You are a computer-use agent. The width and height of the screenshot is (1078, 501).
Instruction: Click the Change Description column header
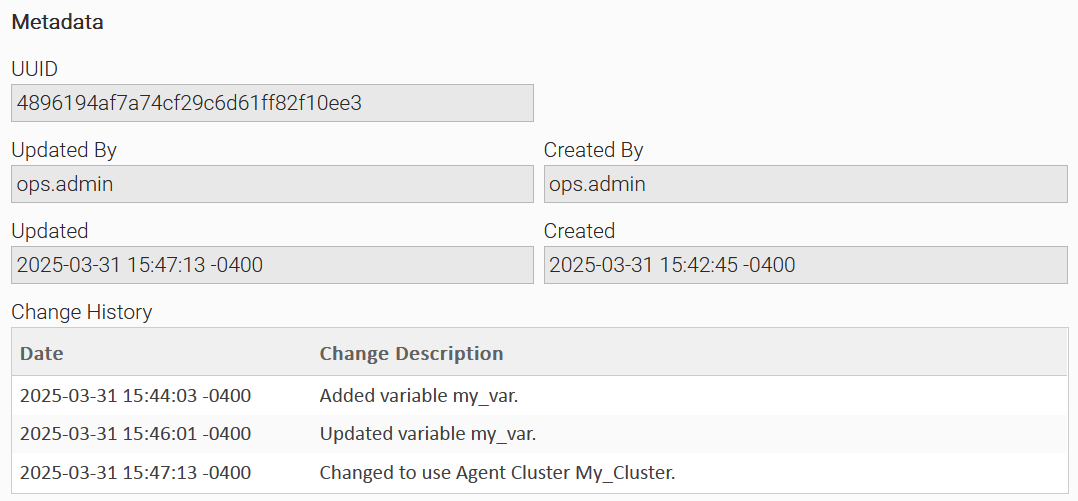tap(411, 353)
